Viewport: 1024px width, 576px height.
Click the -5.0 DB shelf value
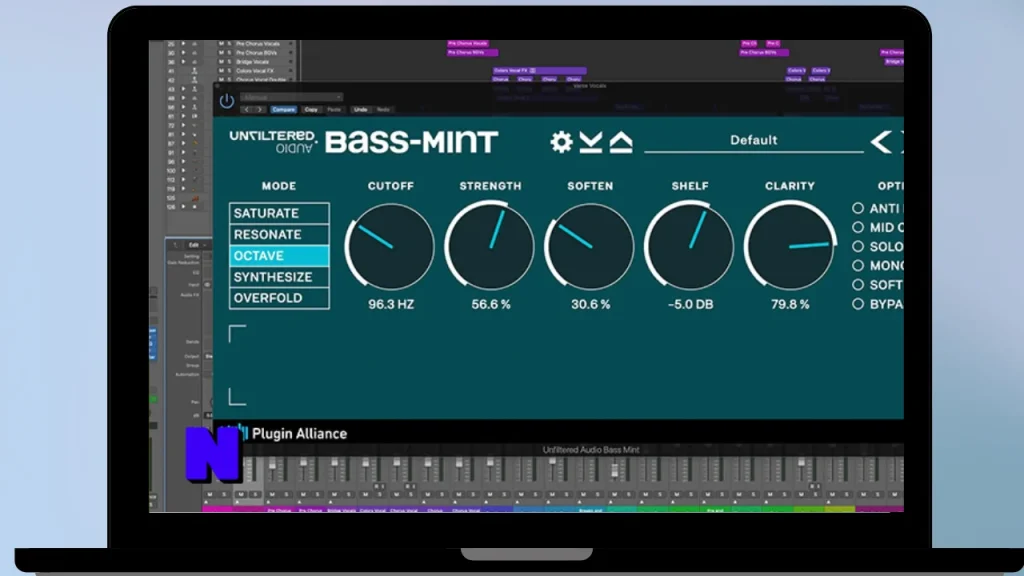[690, 305]
